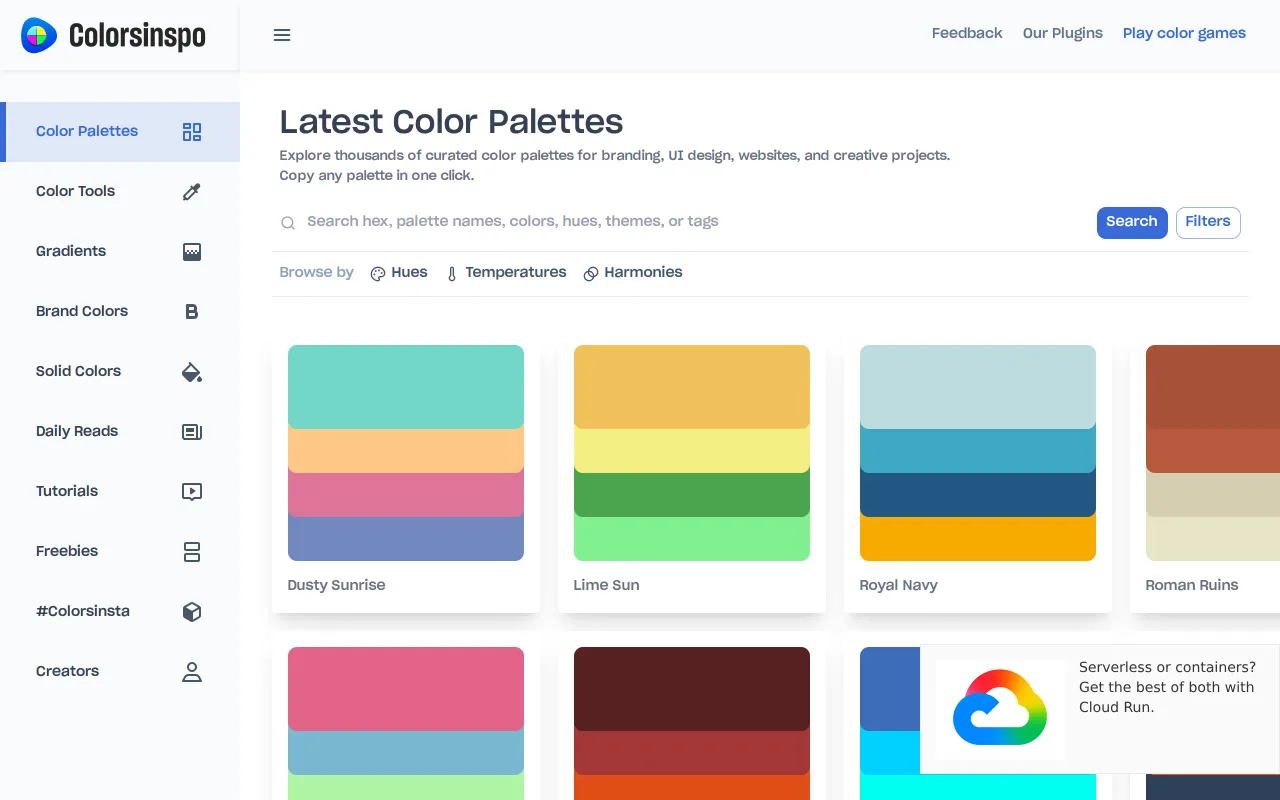This screenshot has height=800, width=1280.
Task: Open the Cloud Run advertisement
Action: [1100, 709]
